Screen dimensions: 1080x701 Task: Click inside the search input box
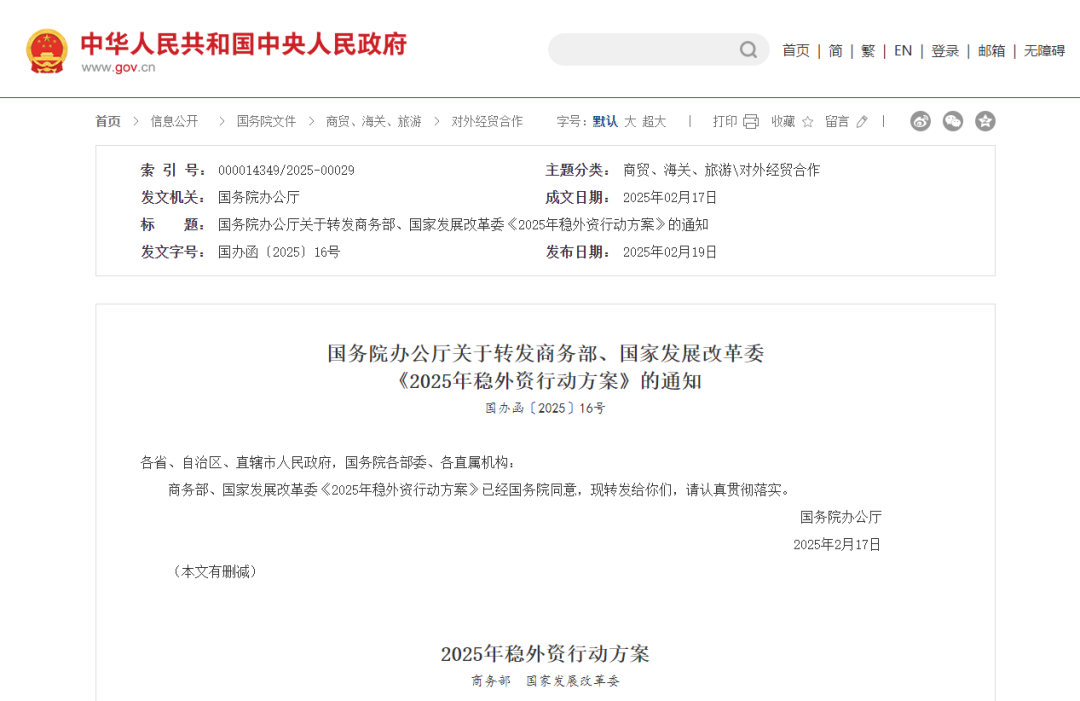click(650, 49)
